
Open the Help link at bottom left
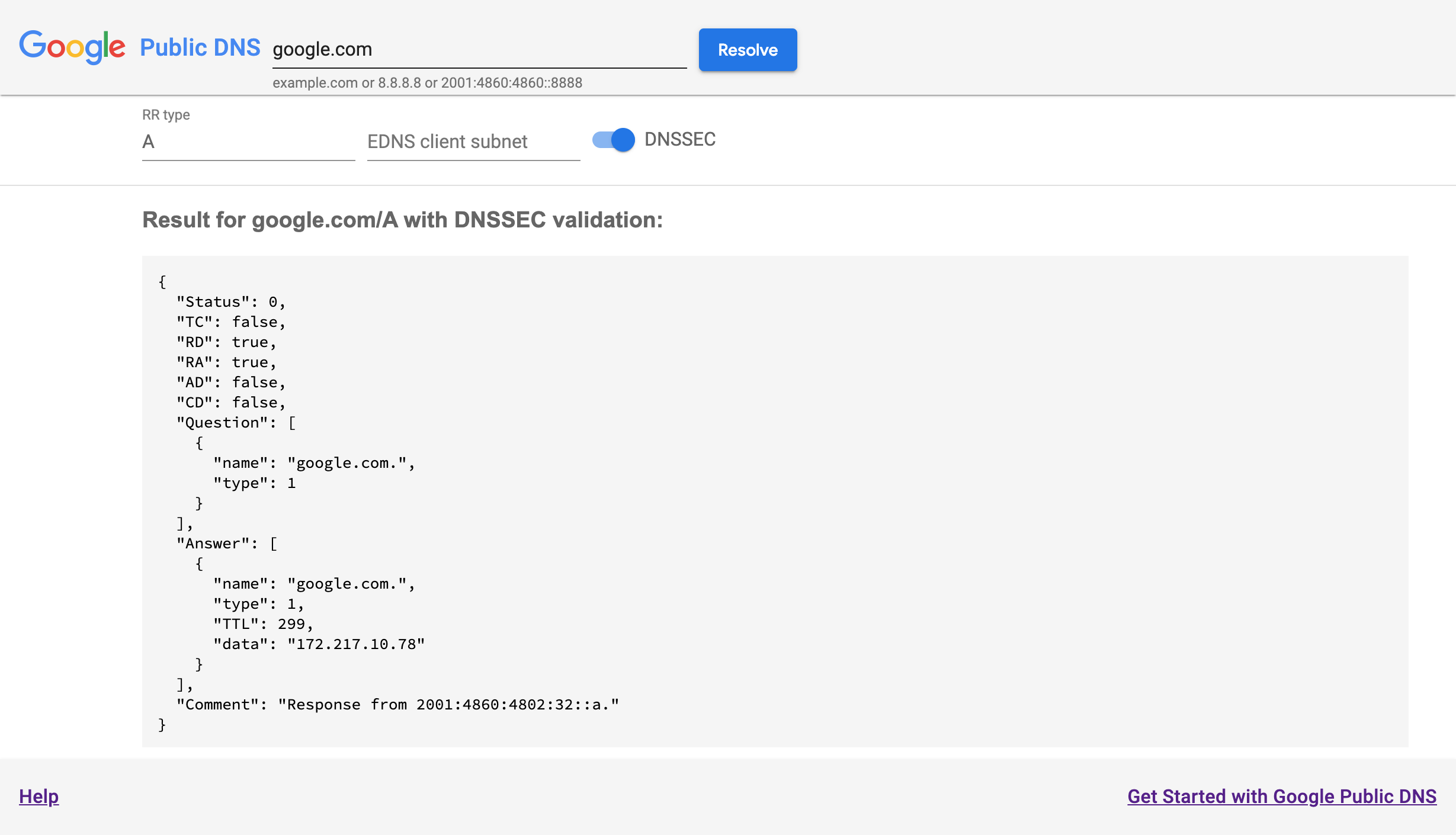point(38,796)
